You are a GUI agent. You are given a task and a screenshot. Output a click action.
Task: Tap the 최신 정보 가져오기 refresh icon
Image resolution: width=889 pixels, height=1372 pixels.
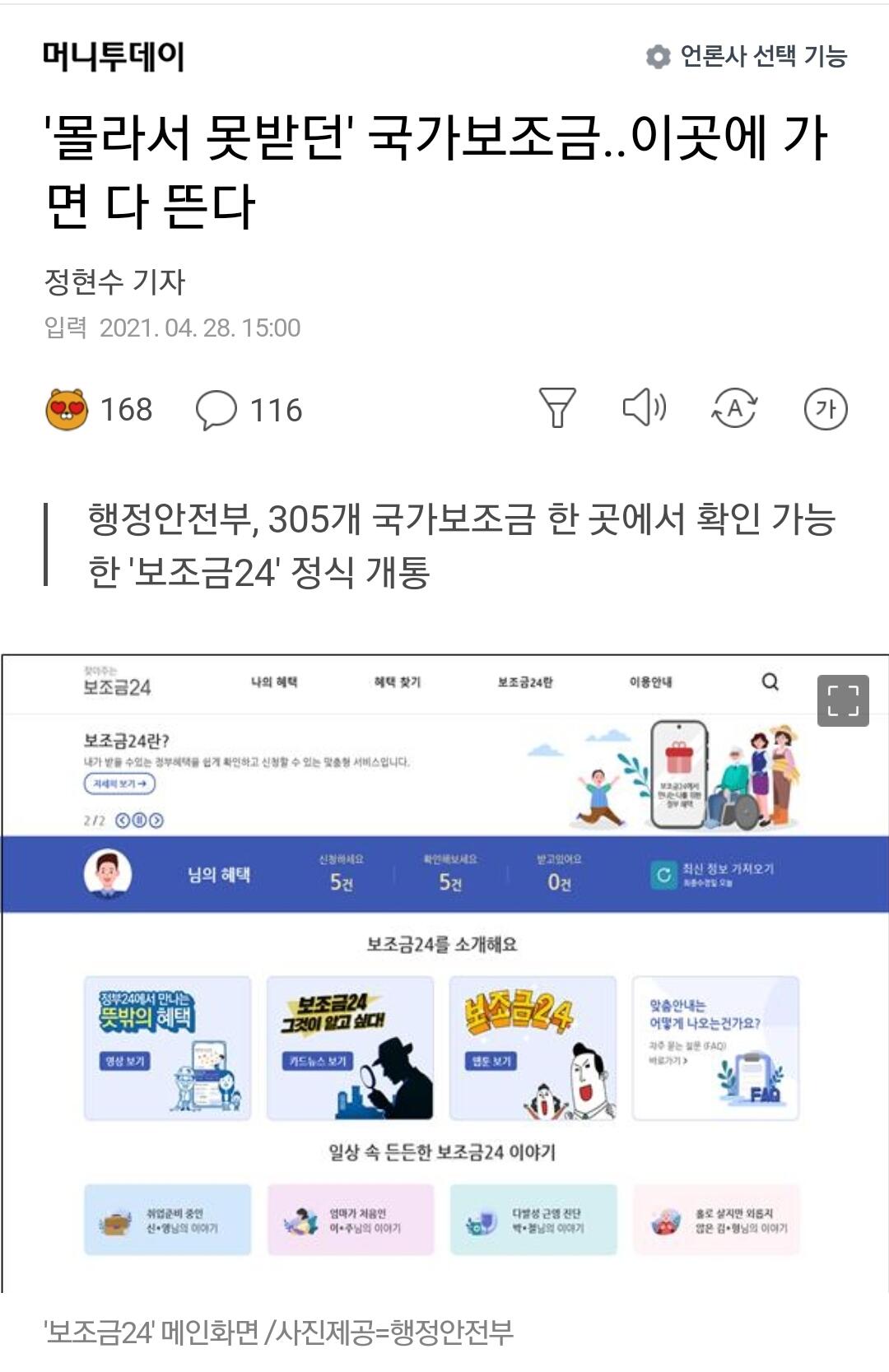click(x=663, y=875)
